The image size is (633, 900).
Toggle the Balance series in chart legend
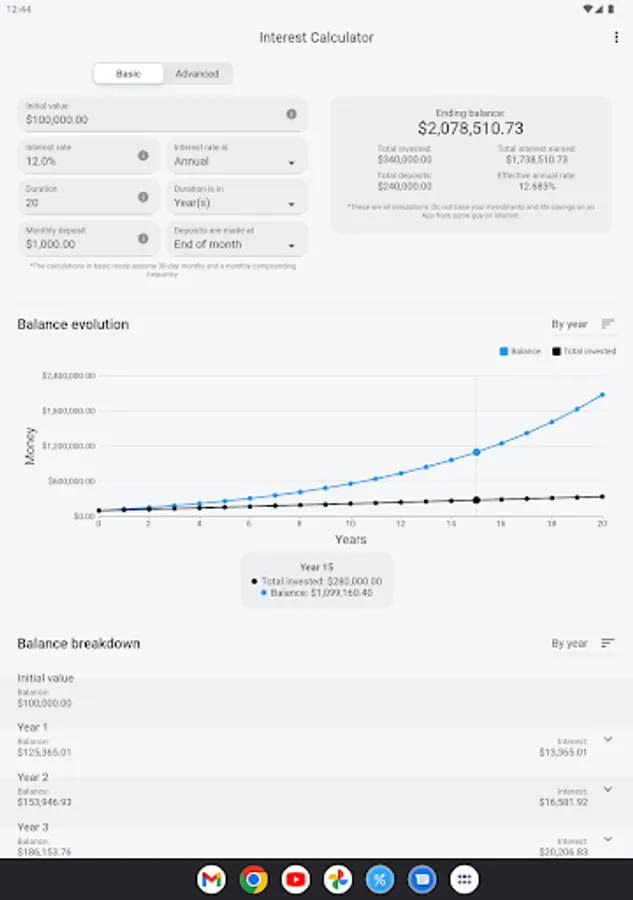pos(521,351)
